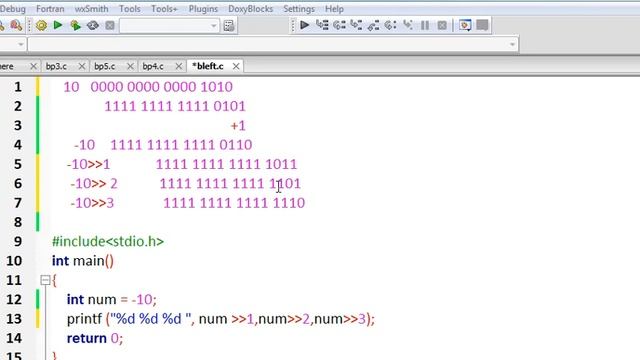
Task: Switch to the bp5.c tab
Action: pos(105,66)
